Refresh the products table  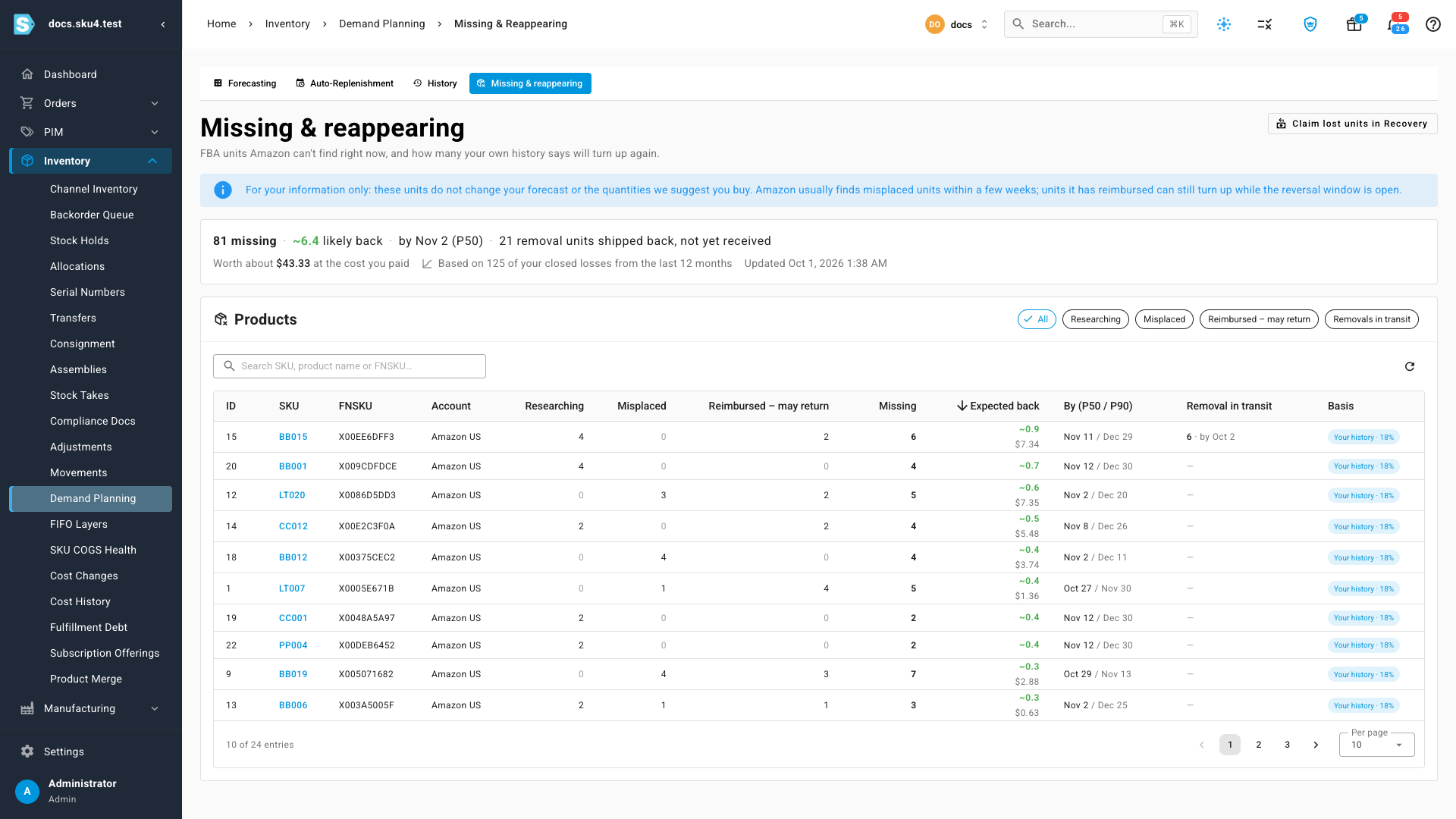pos(1410,366)
